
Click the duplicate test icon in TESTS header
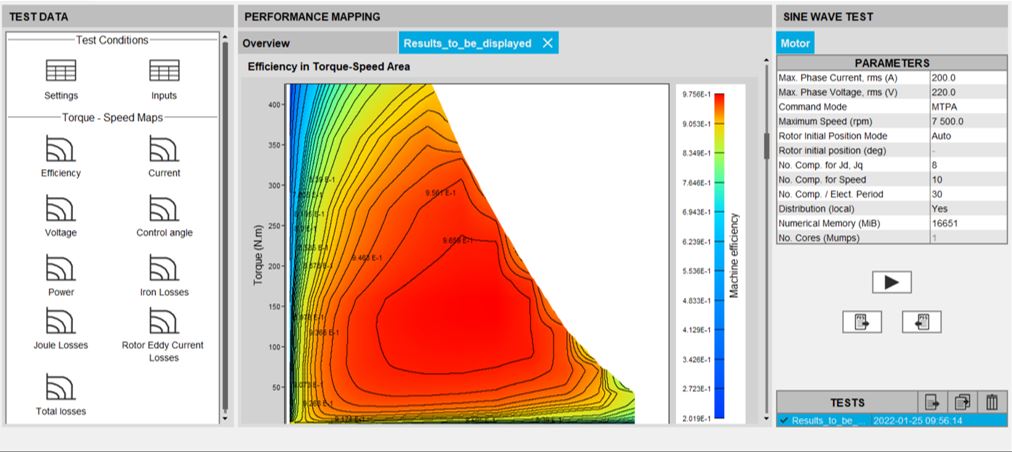click(x=962, y=402)
